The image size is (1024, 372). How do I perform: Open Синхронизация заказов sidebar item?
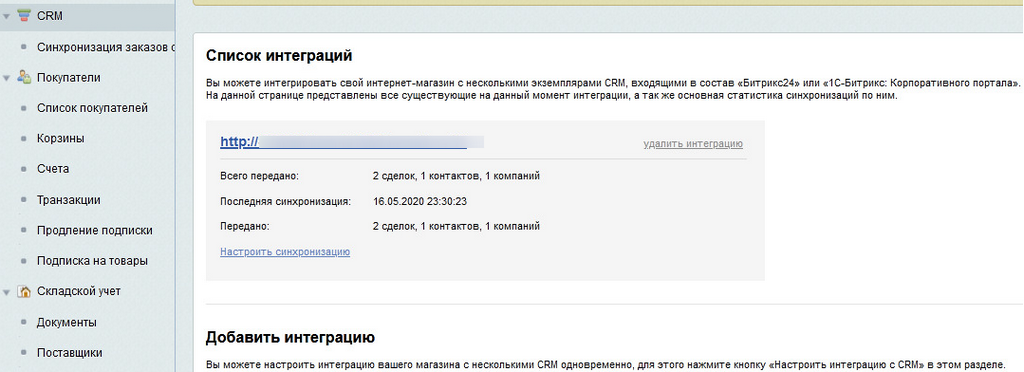coord(106,47)
